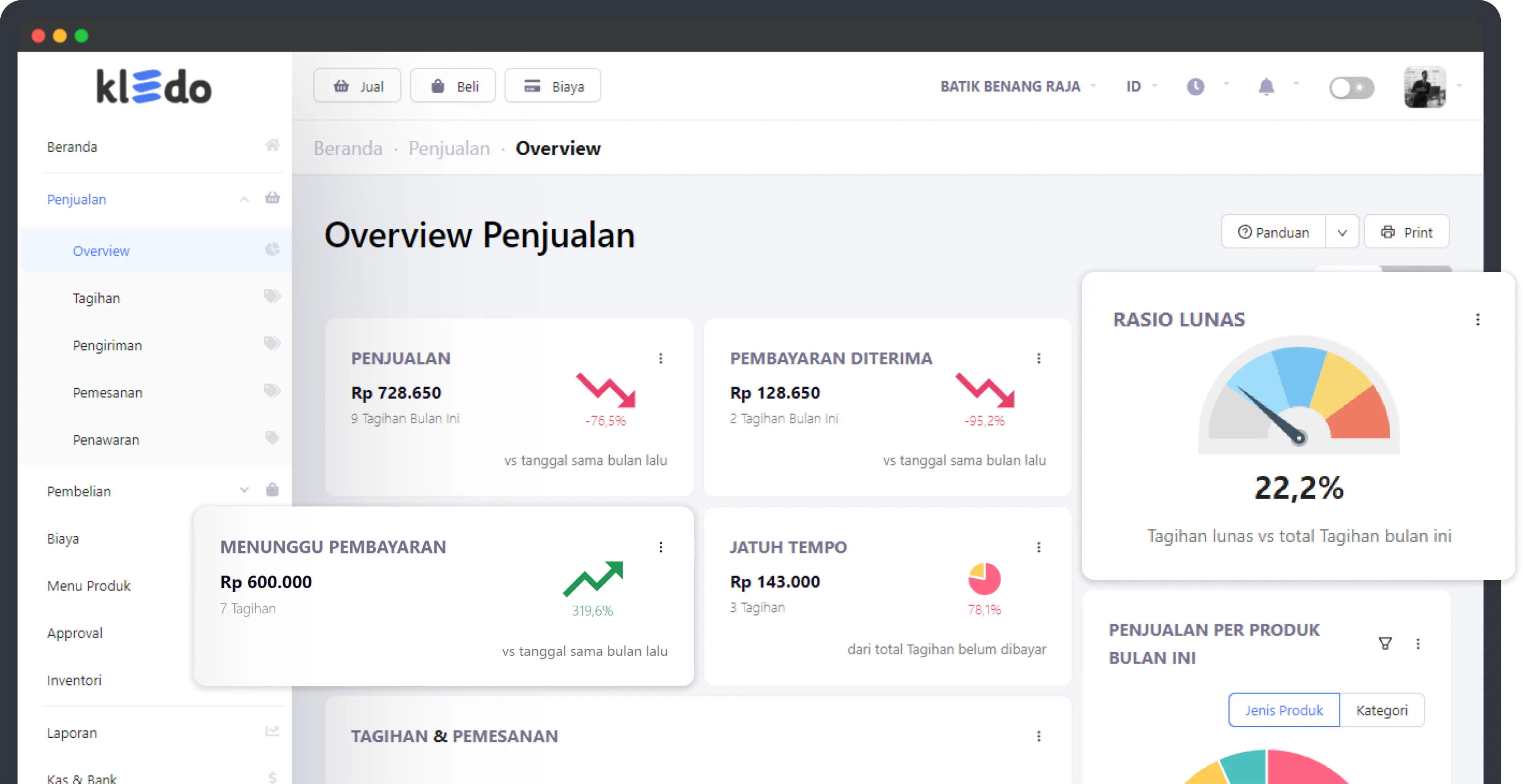
Task: Open Jatuh Tempo card three-dot menu
Action: [x=1038, y=548]
